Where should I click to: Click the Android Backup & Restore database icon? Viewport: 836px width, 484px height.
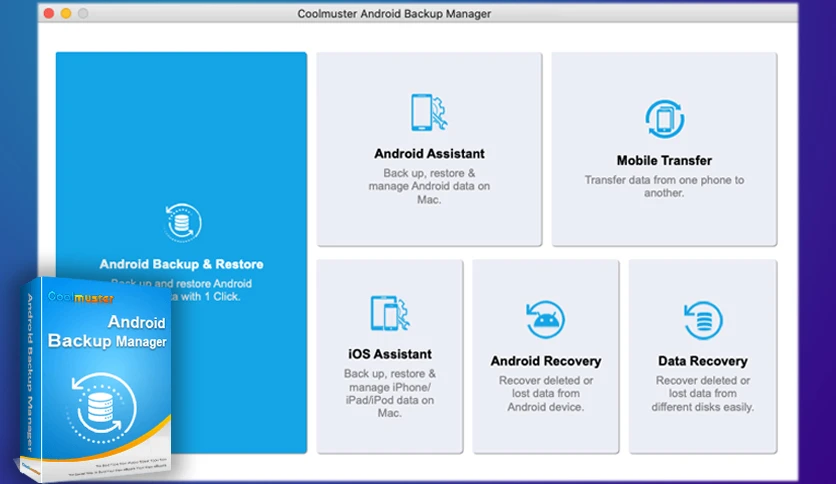tap(183, 222)
